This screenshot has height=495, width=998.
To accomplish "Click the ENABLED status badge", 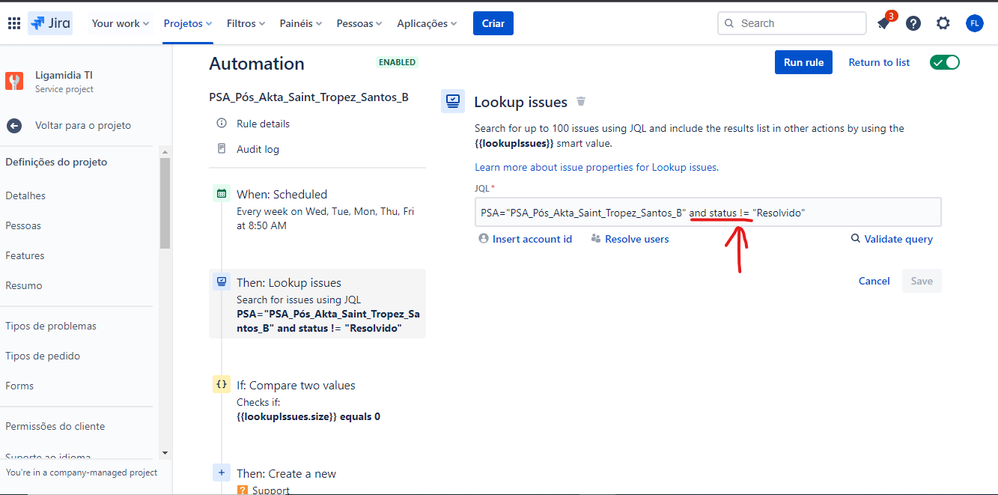I will click(397, 62).
